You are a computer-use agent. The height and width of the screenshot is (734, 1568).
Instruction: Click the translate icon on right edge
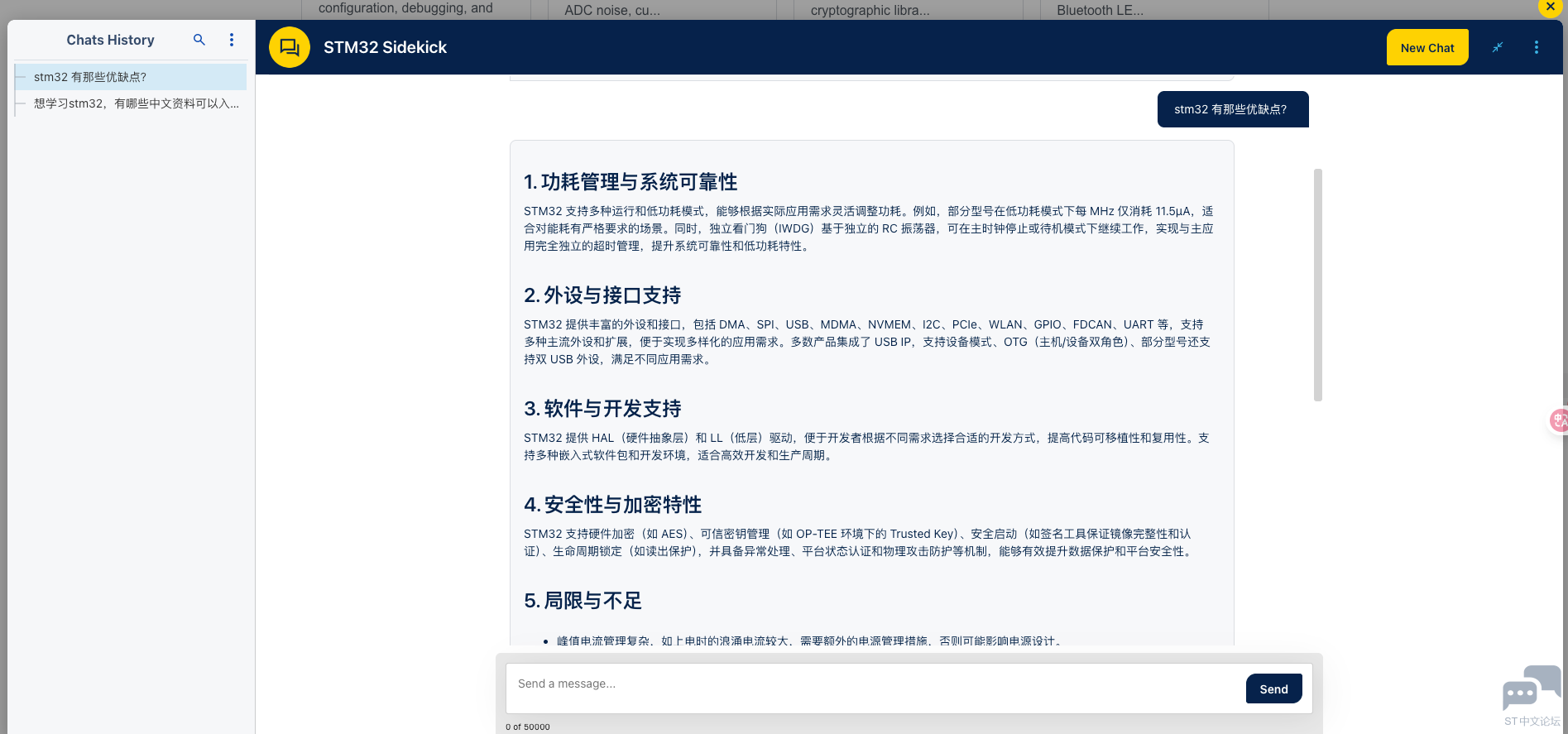point(1559,420)
